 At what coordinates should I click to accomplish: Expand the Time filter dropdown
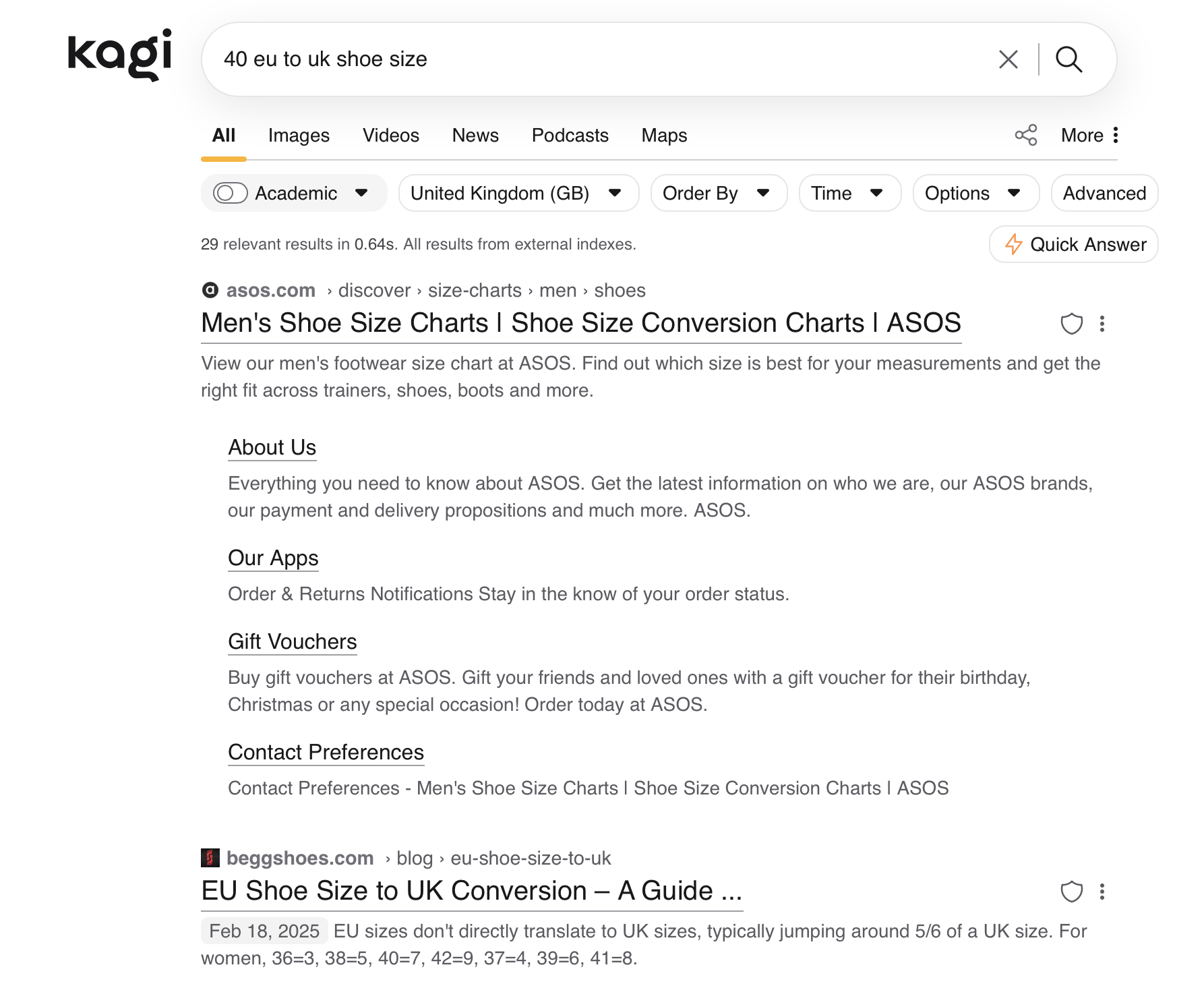click(x=849, y=194)
